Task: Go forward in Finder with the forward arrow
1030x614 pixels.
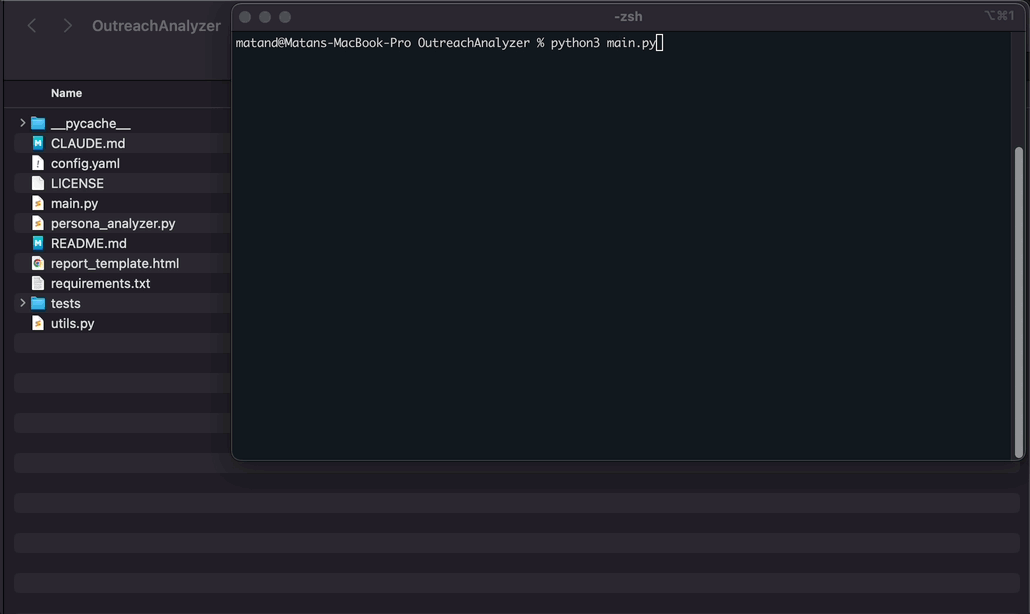Action: (67, 26)
